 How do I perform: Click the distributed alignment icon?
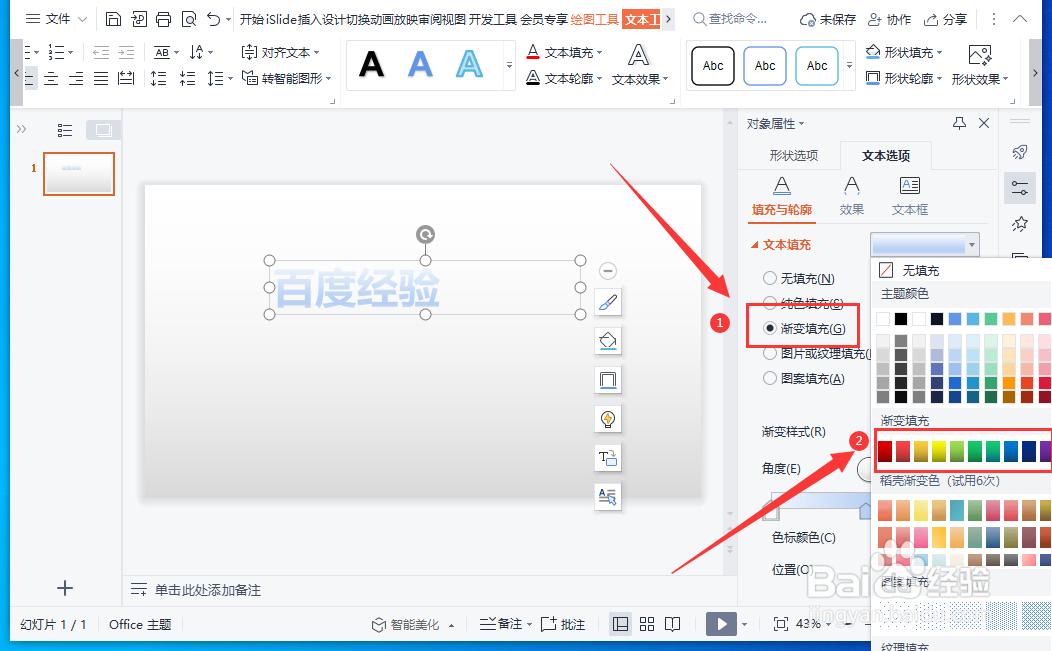(126, 79)
